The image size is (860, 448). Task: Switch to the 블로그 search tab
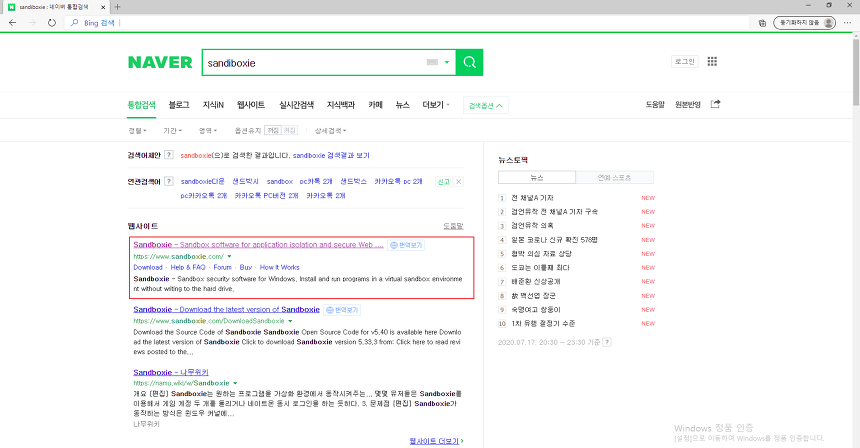[179, 104]
